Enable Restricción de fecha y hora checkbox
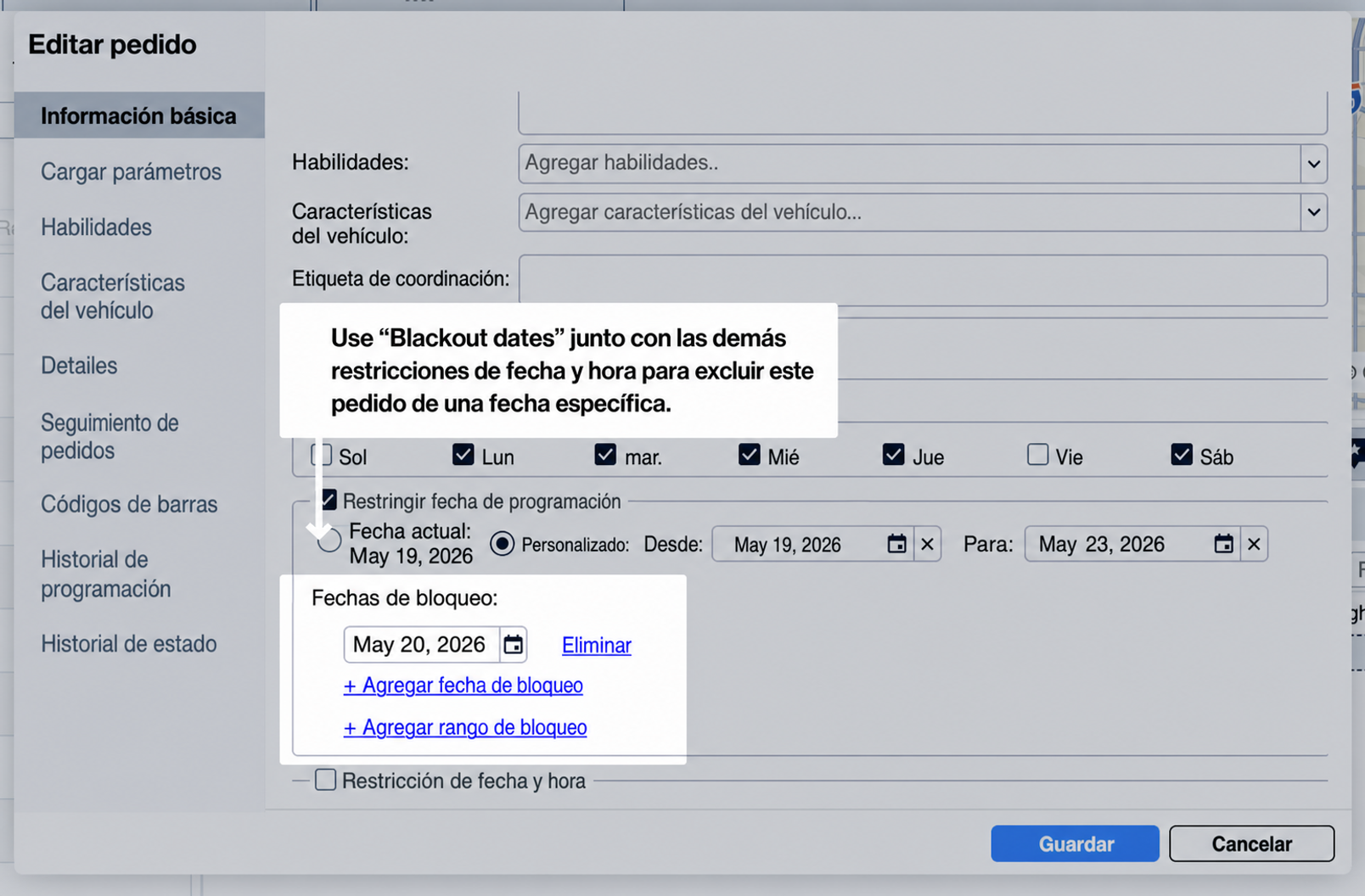 [325, 780]
